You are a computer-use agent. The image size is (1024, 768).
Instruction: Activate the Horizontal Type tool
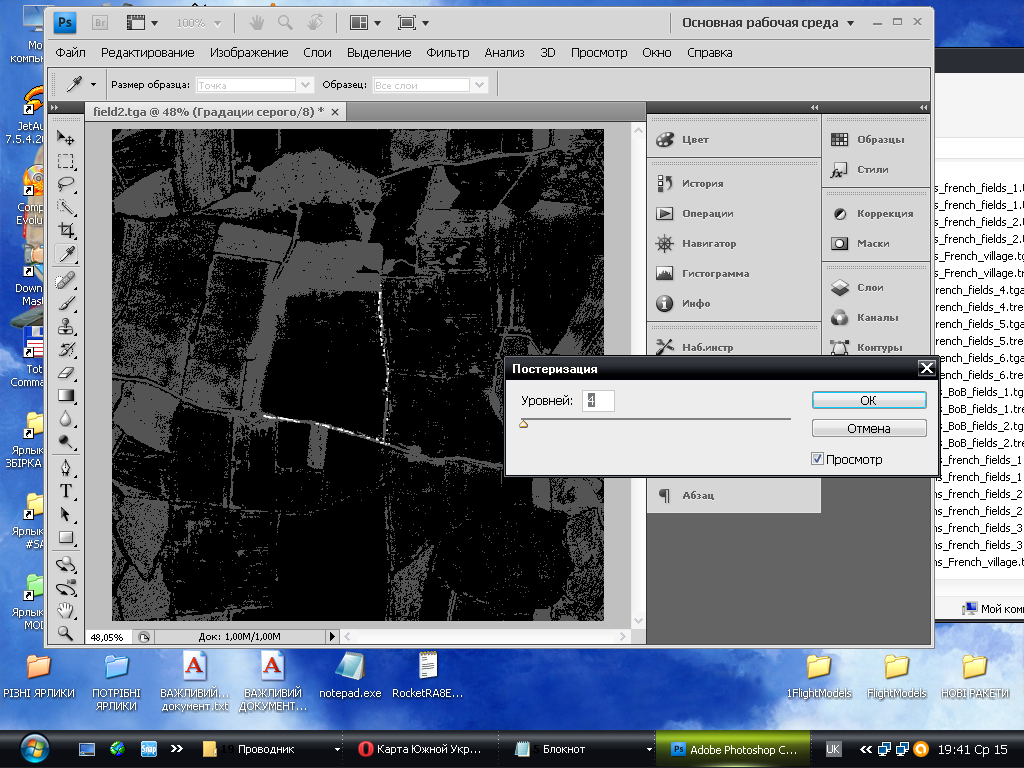click(x=66, y=490)
